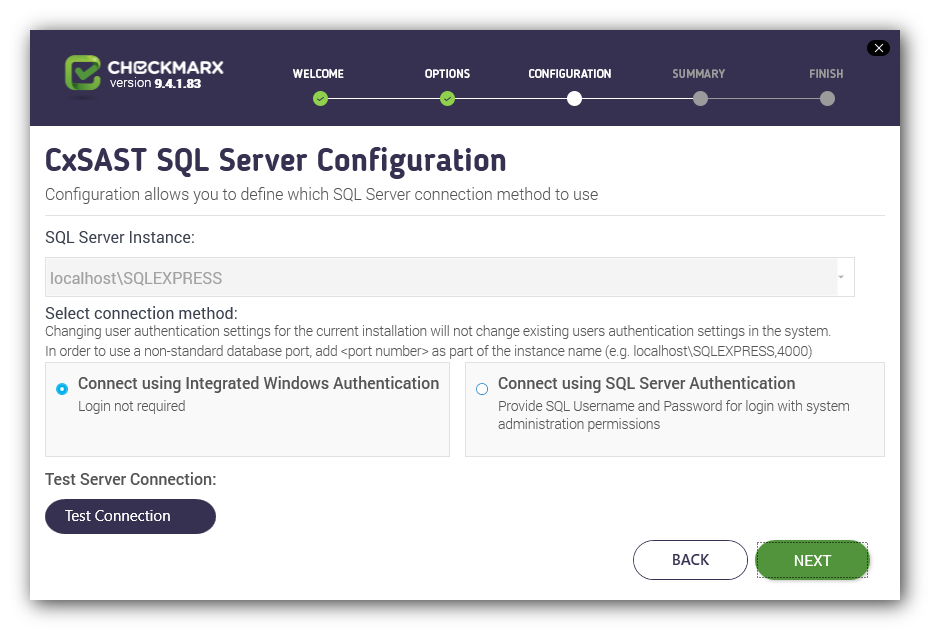Go back with the BACK button
930x630 pixels.
point(690,559)
